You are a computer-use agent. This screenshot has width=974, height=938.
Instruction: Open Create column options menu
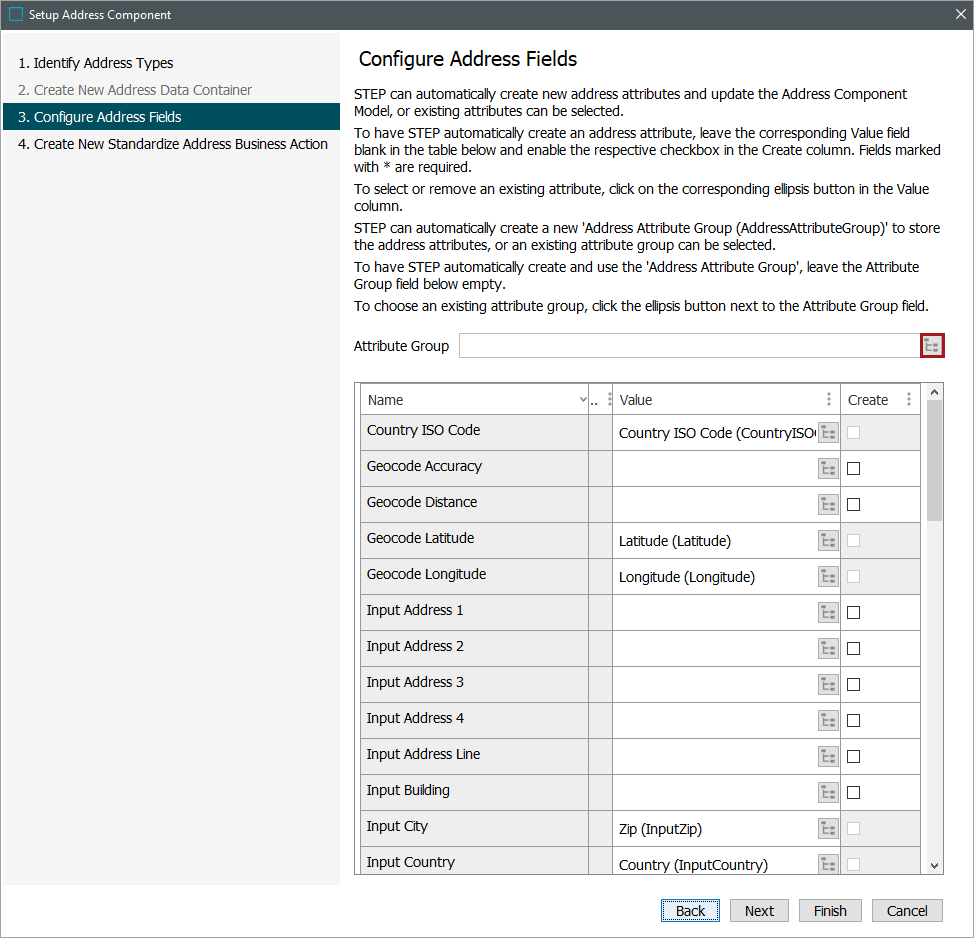908,400
